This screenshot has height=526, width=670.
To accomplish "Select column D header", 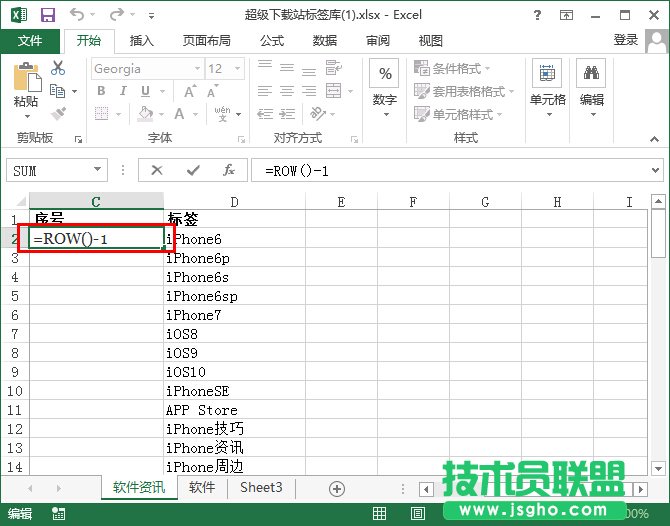I will [234, 202].
